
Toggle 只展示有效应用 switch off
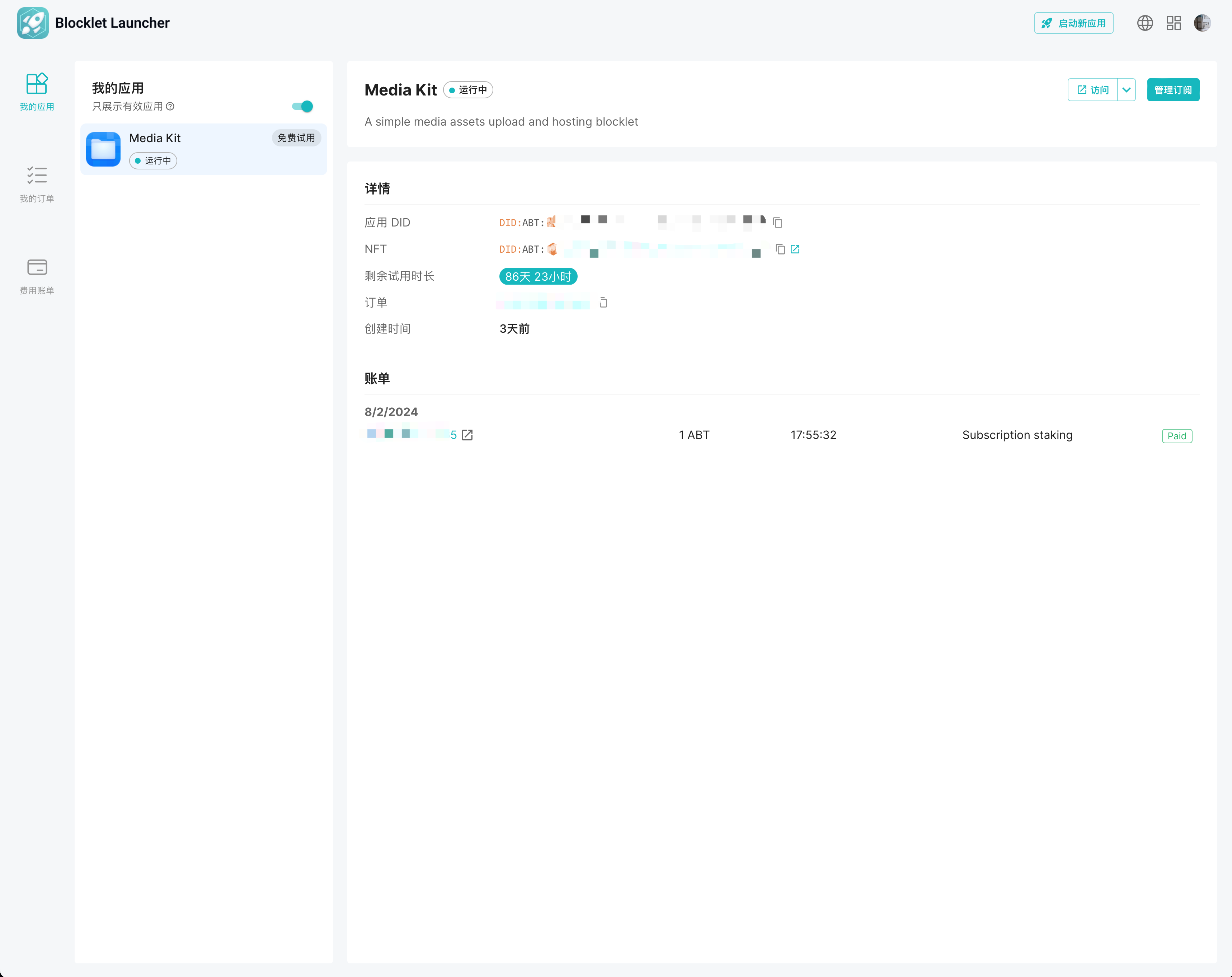coord(302,106)
